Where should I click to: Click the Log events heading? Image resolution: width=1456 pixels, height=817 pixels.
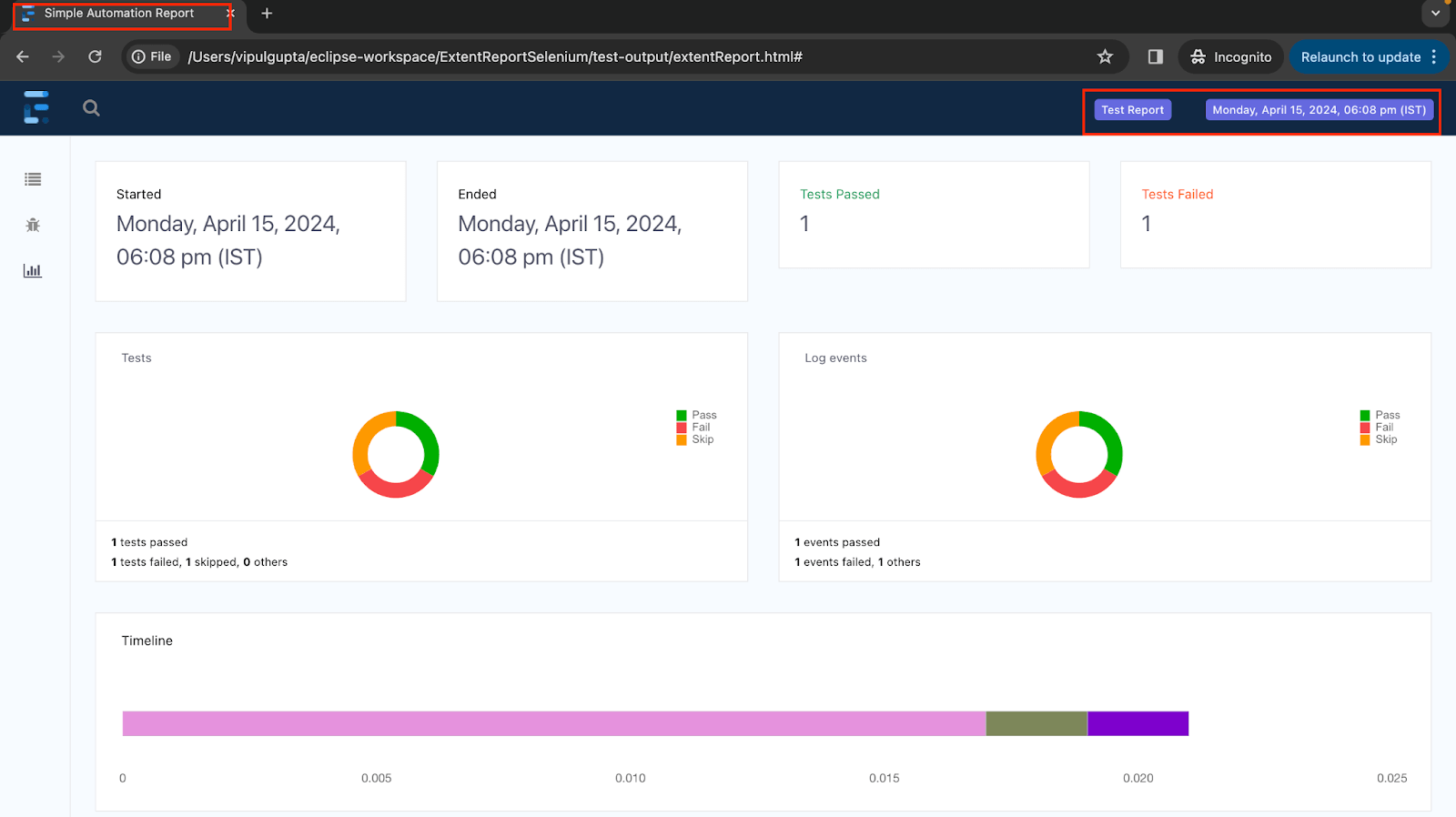(x=835, y=358)
